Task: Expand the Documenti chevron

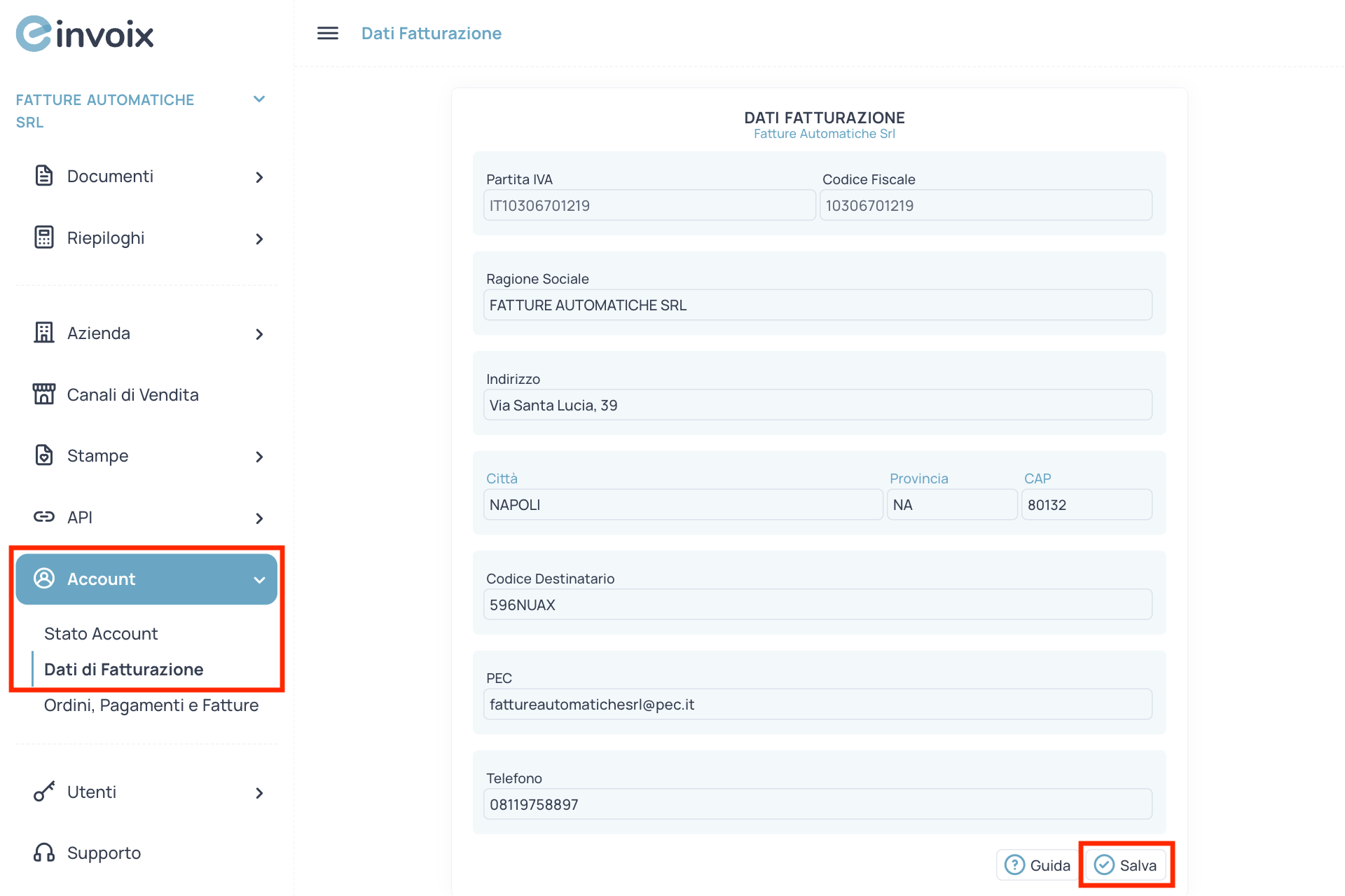Action: (x=259, y=177)
